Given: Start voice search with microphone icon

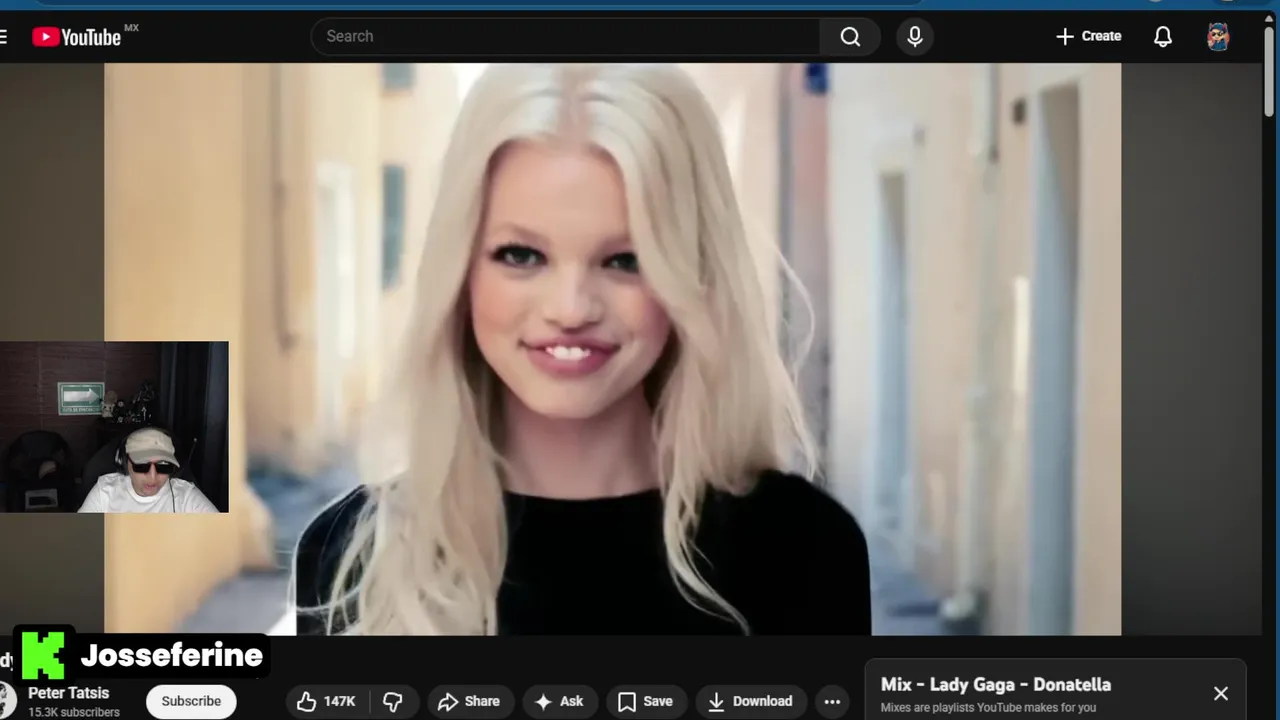Looking at the screenshot, I should [x=914, y=36].
